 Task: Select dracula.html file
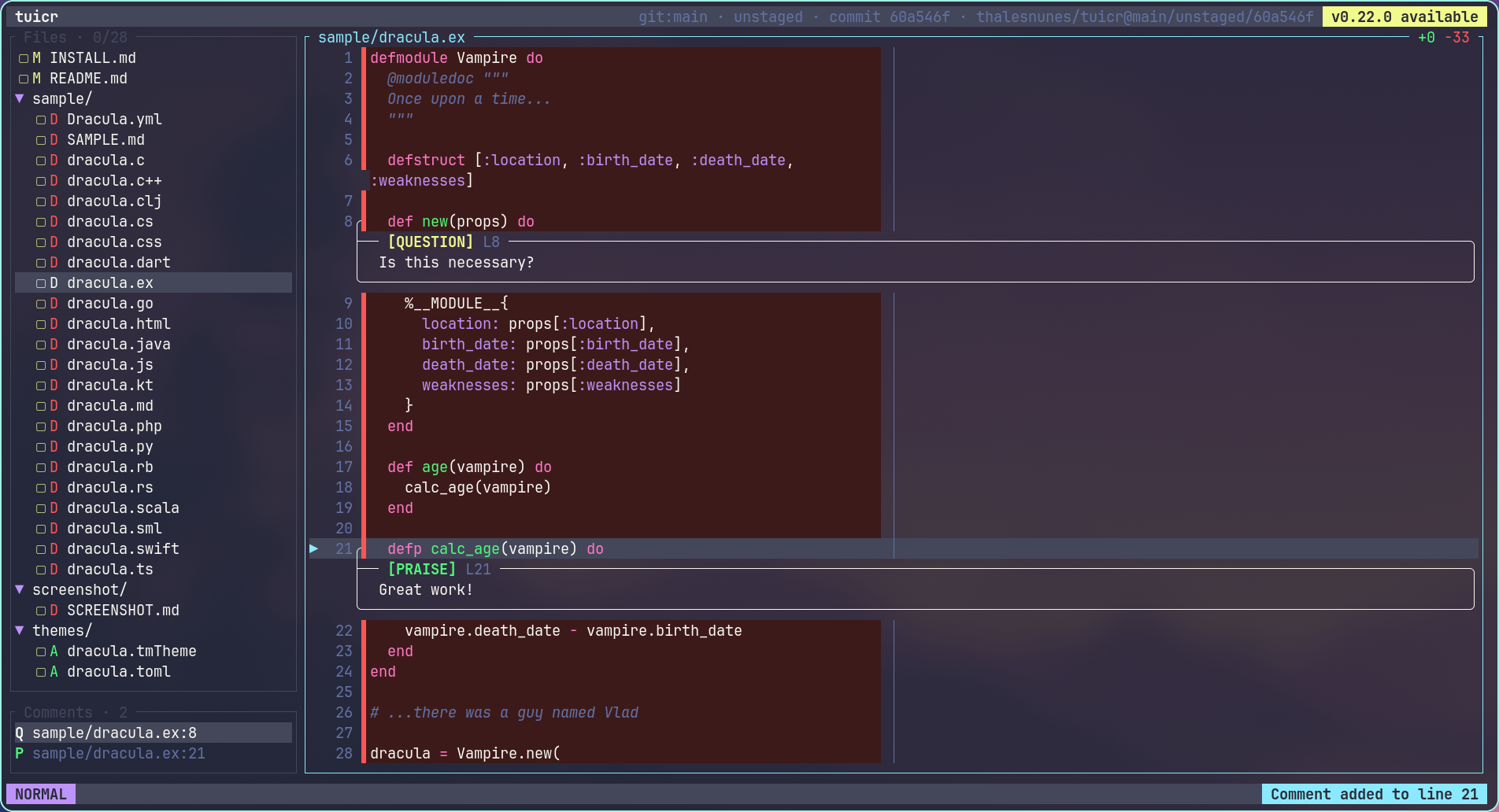tap(119, 324)
